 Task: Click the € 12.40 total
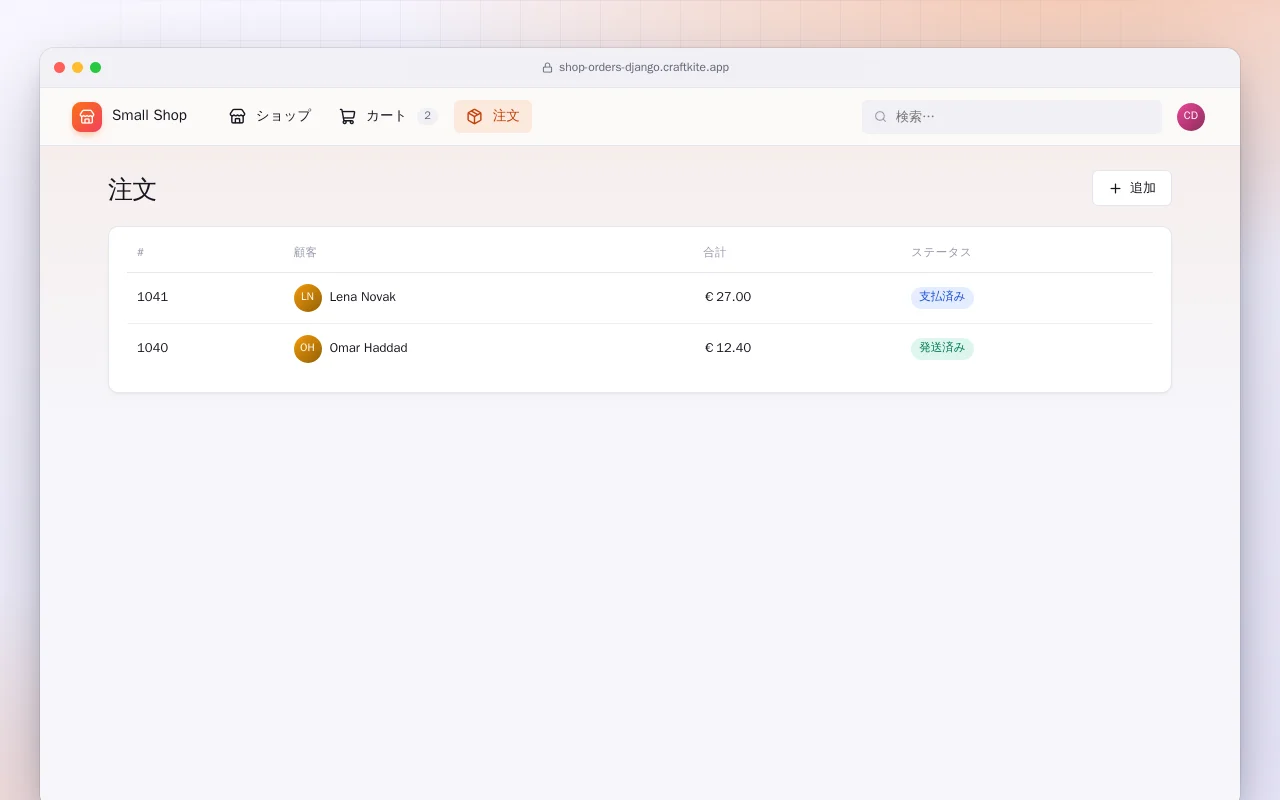[728, 348]
